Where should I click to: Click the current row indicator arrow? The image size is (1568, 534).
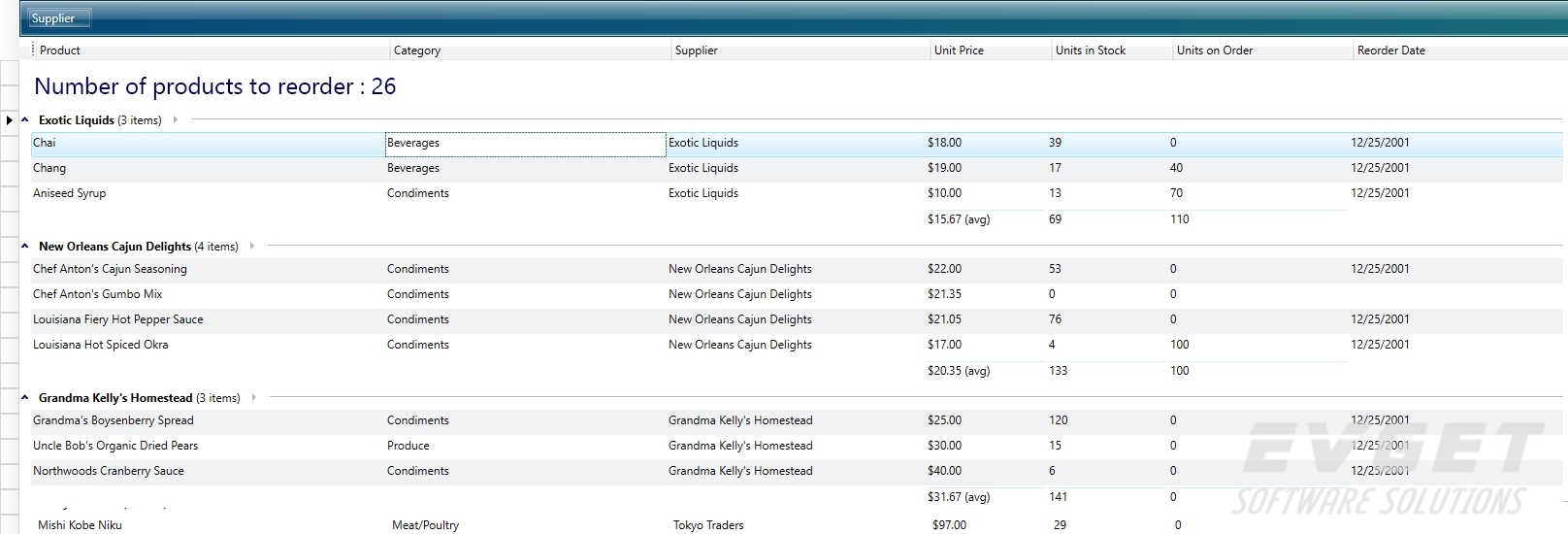tap(10, 120)
